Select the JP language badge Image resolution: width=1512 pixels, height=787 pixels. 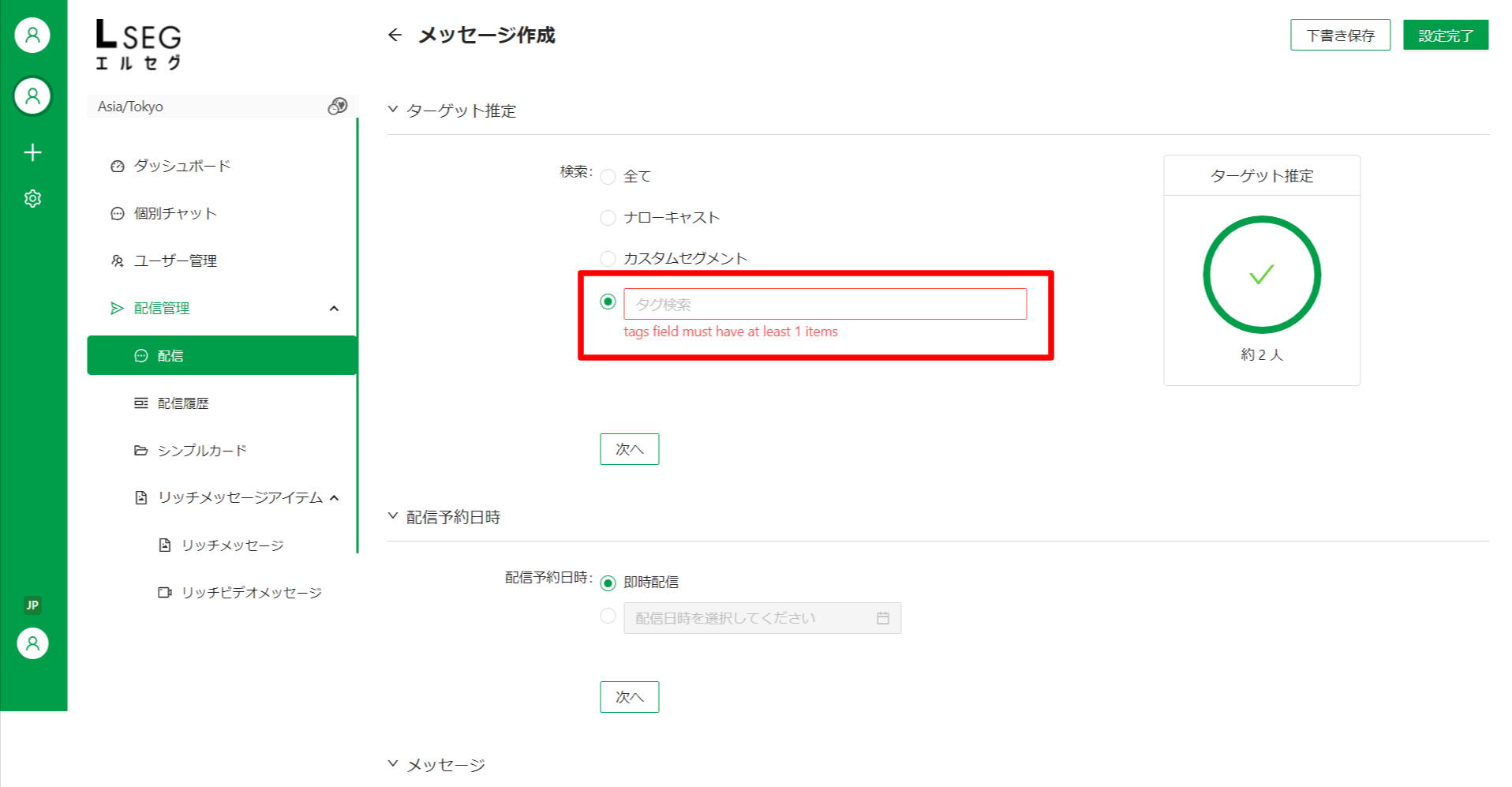coord(32,605)
